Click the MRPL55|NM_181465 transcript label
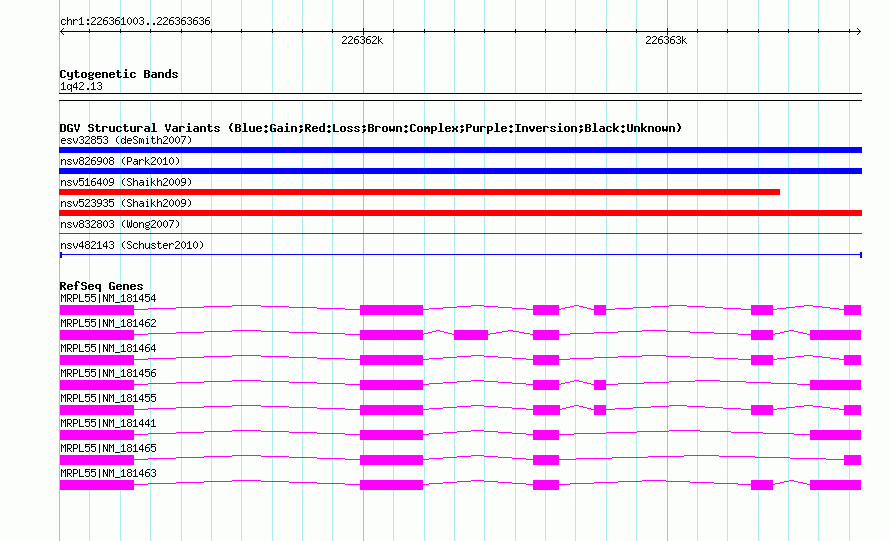890x541 pixels. coord(108,448)
